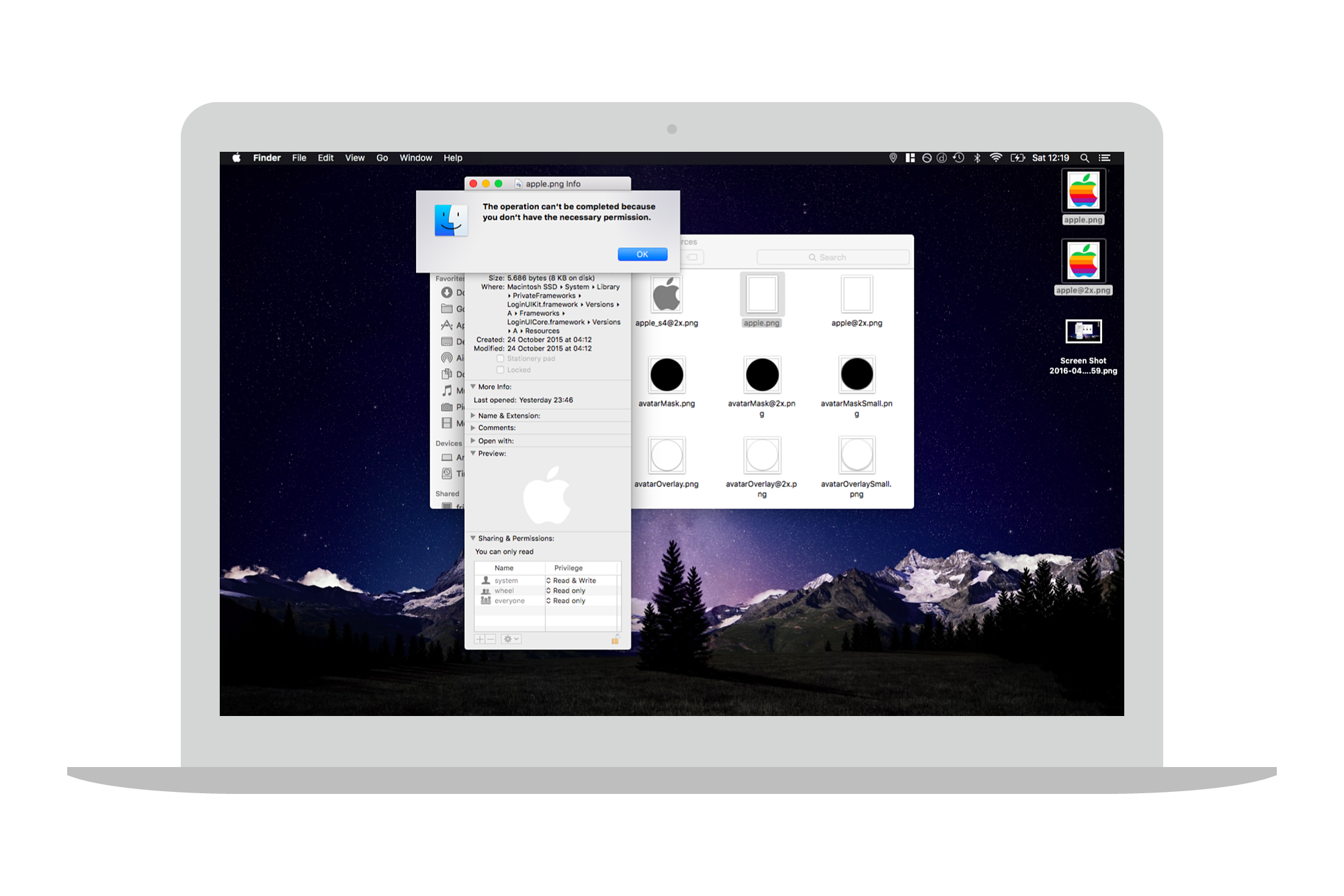Open the View menu
This screenshot has height=896, width=1344.
tap(355, 158)
